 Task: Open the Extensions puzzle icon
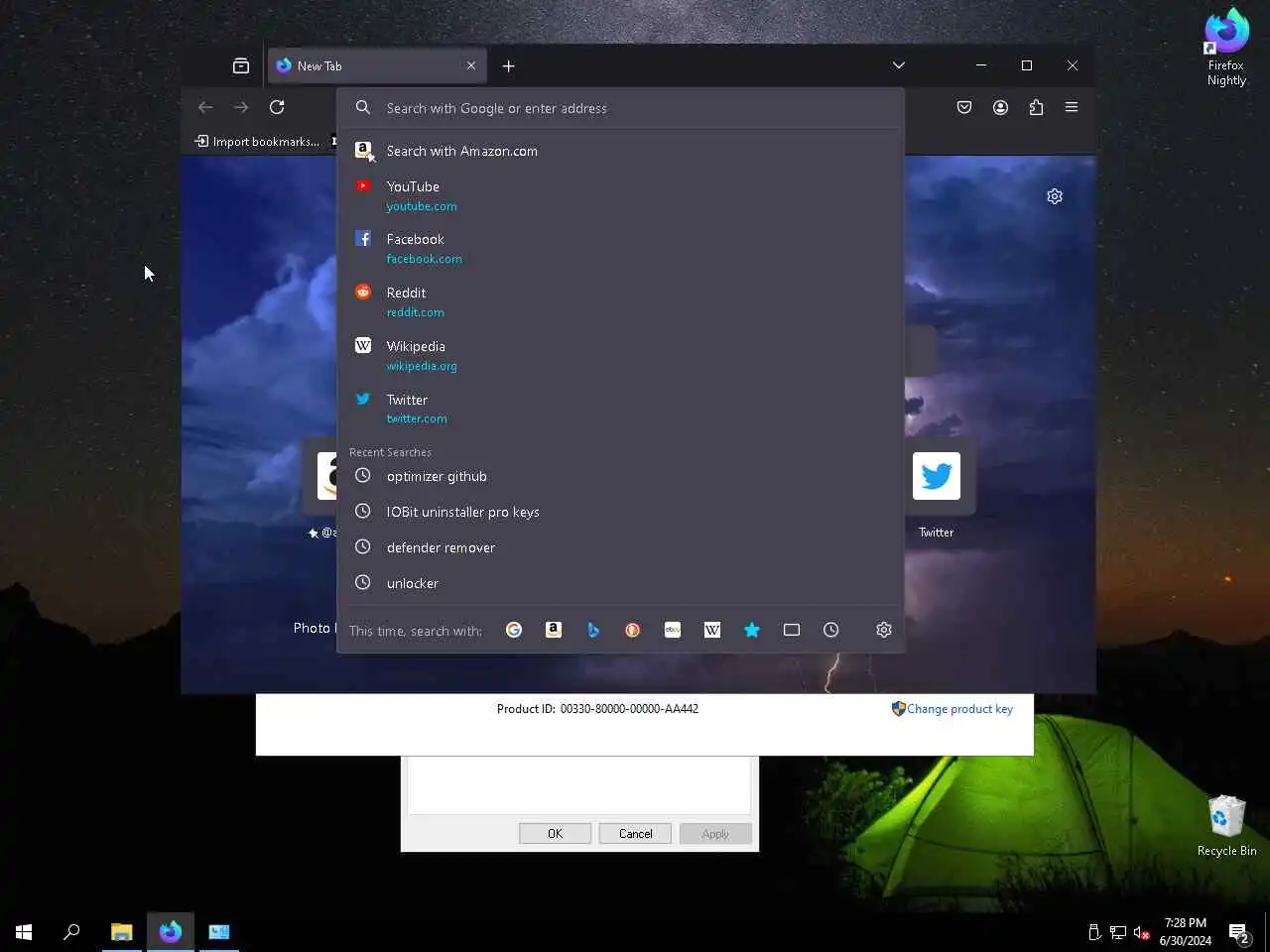pyautogui.click(x=1036, y=107)
